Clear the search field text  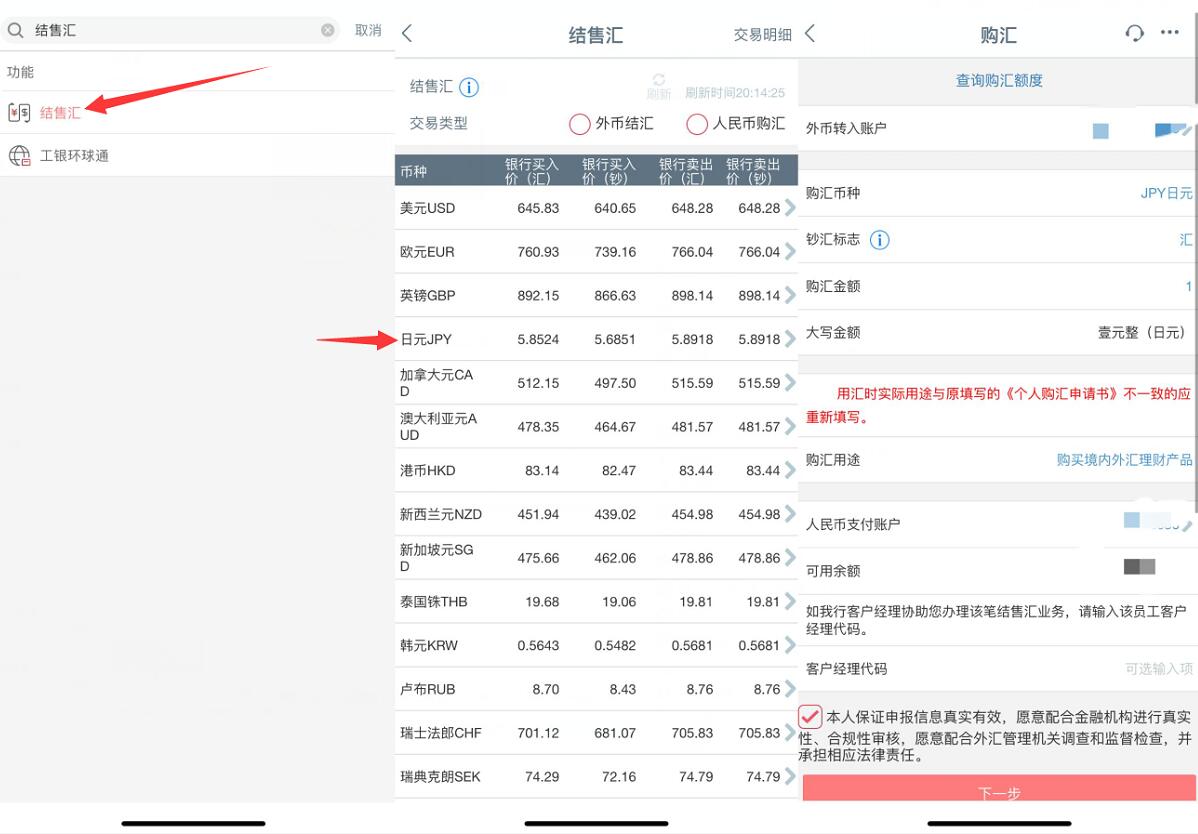[328, 30]
